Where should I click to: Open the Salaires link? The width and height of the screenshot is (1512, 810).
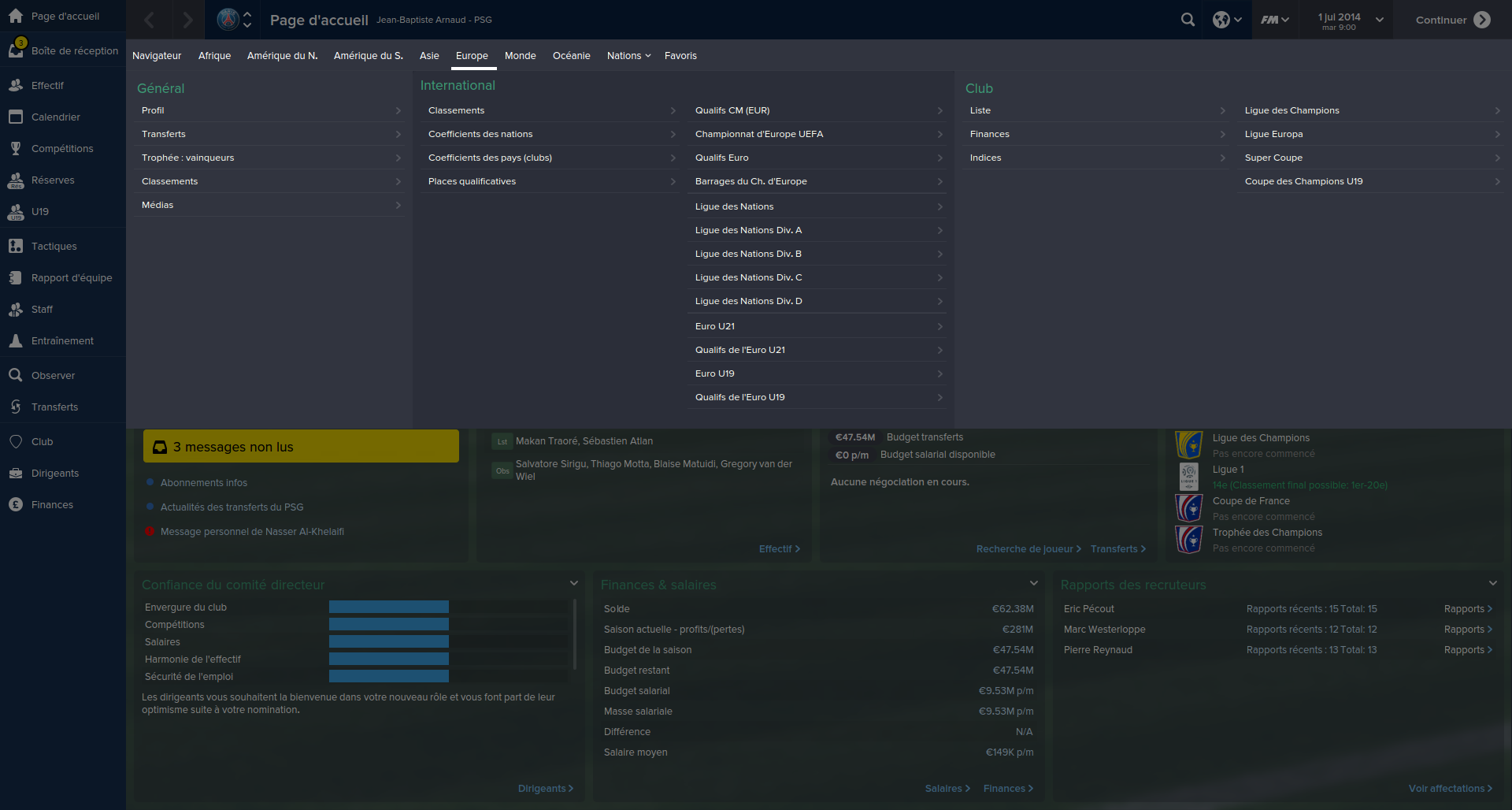coord(947,789)
